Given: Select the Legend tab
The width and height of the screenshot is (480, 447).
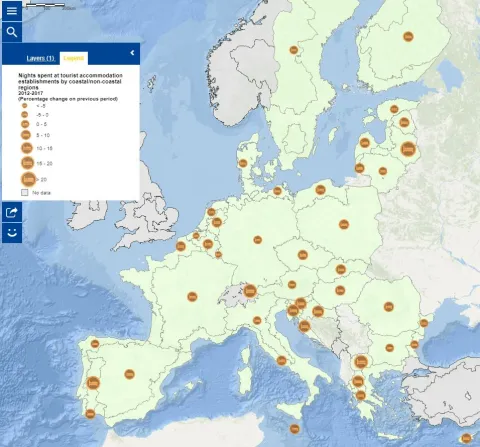Looking at the screenshot, I should pos(74,58).
